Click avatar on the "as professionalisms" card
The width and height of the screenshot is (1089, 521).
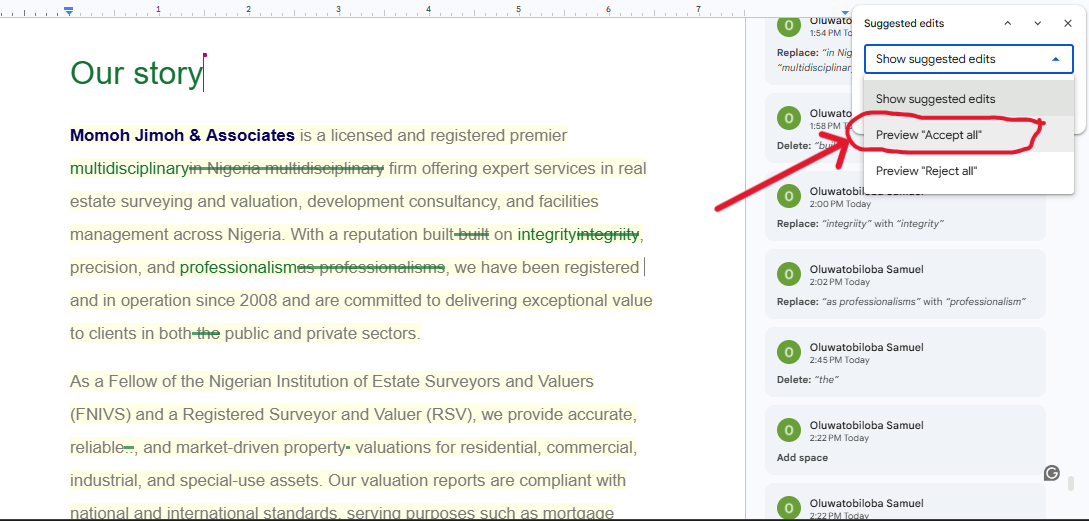(x=788, y=274)
